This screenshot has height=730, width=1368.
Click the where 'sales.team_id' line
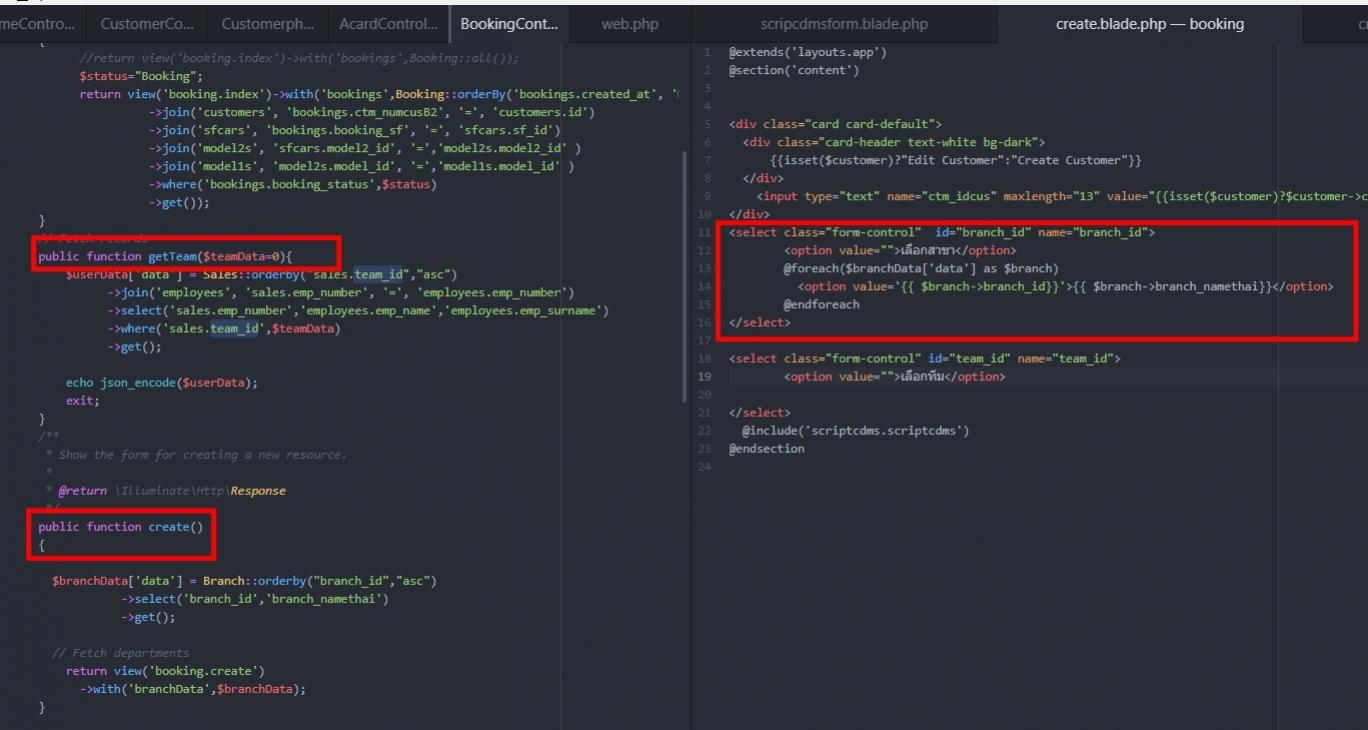click(x=224, y=329)
